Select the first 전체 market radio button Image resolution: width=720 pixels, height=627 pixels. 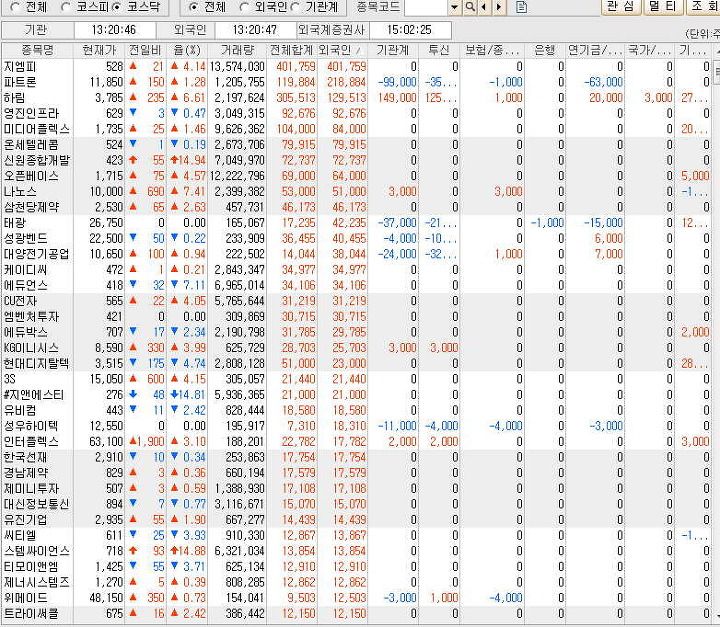pyautogui.click(x=15, y=7)
